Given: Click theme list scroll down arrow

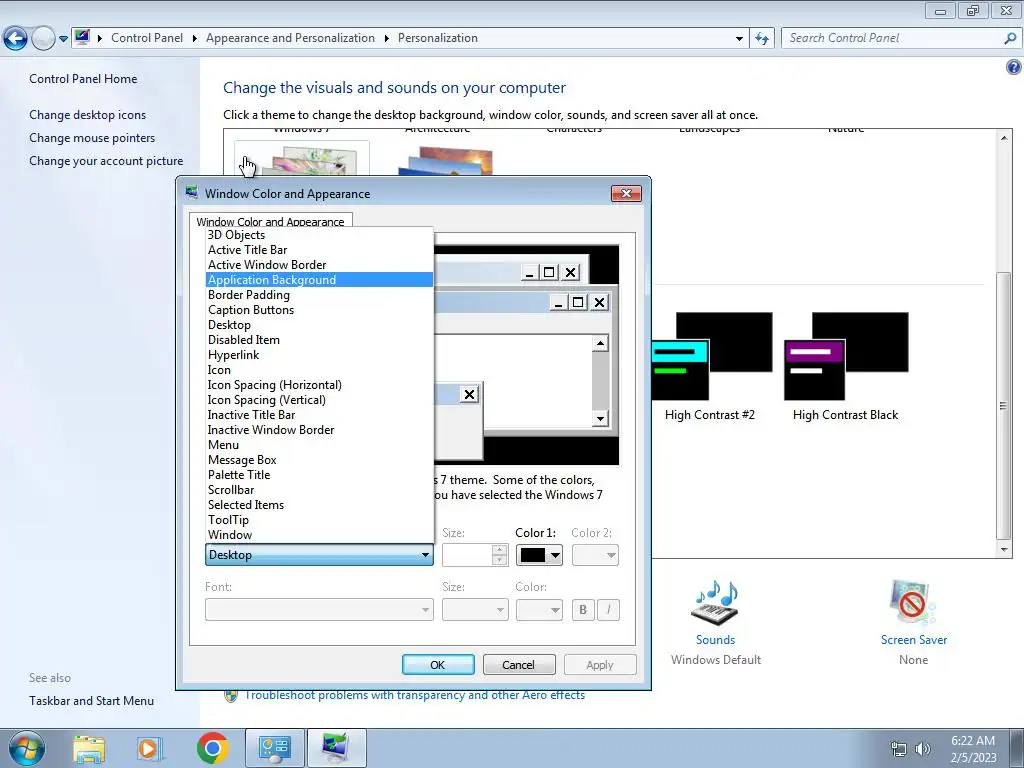Looking at the screenshot, I should (1004, 549).
